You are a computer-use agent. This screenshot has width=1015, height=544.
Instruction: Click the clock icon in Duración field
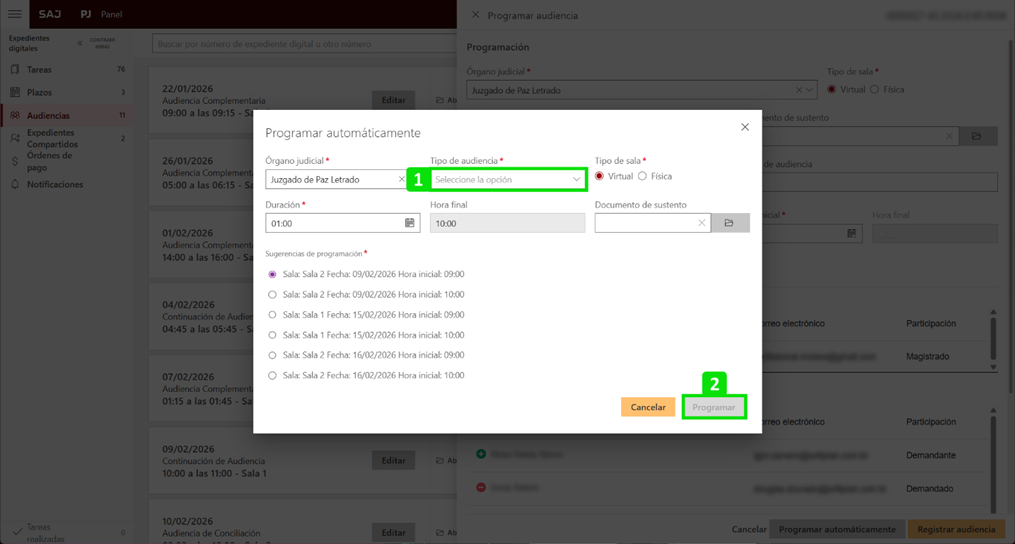409,223
